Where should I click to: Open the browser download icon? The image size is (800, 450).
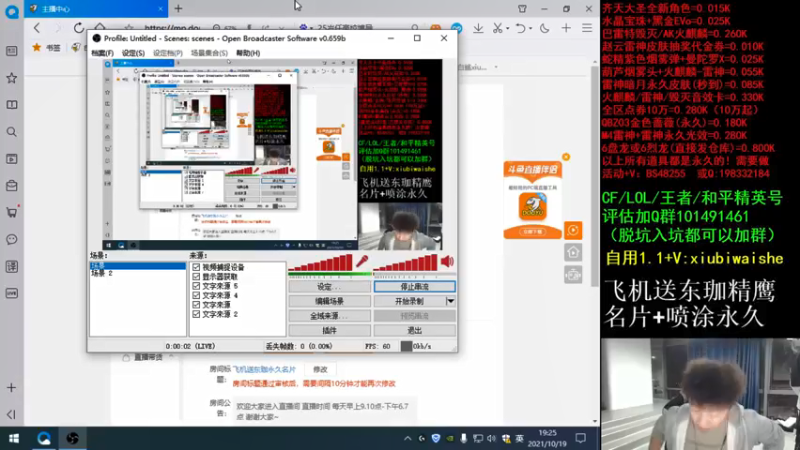[478, 28]
